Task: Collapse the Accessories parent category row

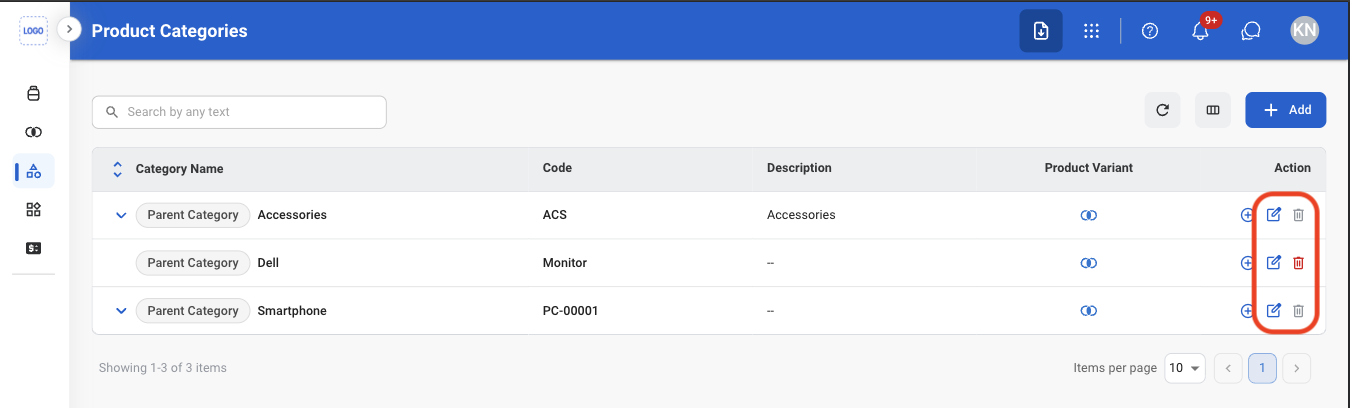Action: [x=121, y=215]
